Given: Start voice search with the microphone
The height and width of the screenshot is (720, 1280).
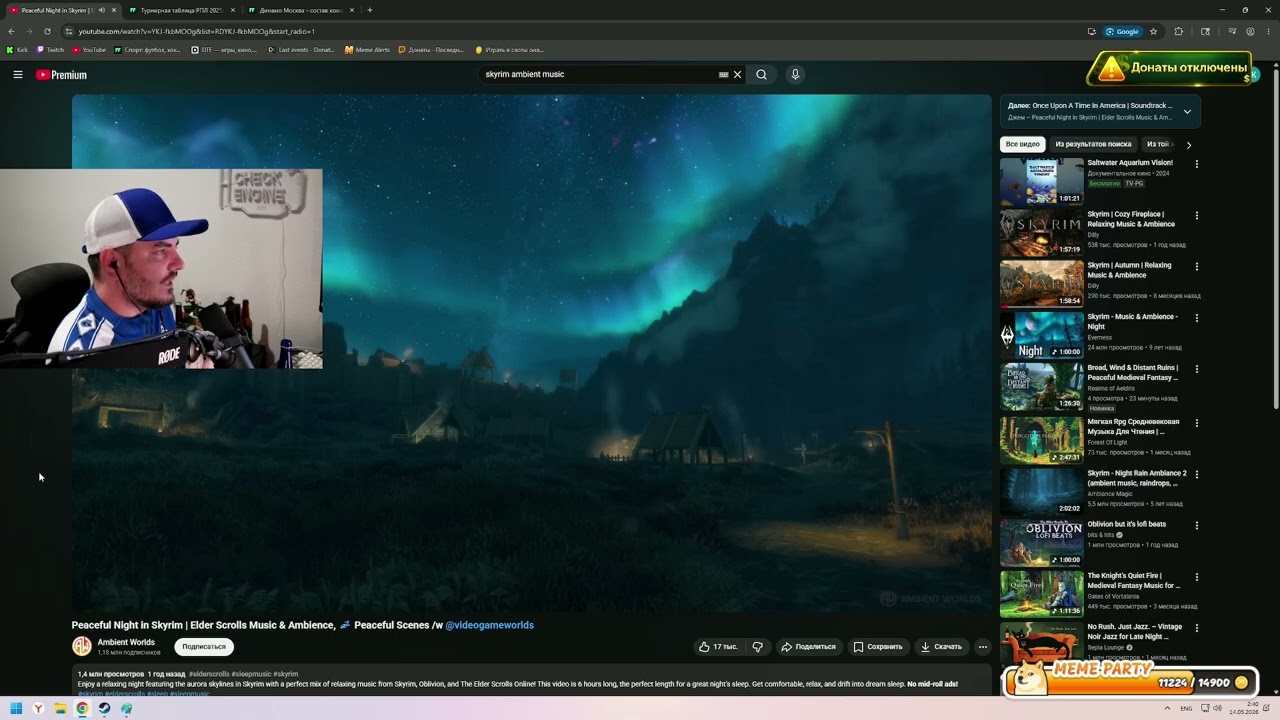Looking at the screenshot, I should tap(795, 74).
